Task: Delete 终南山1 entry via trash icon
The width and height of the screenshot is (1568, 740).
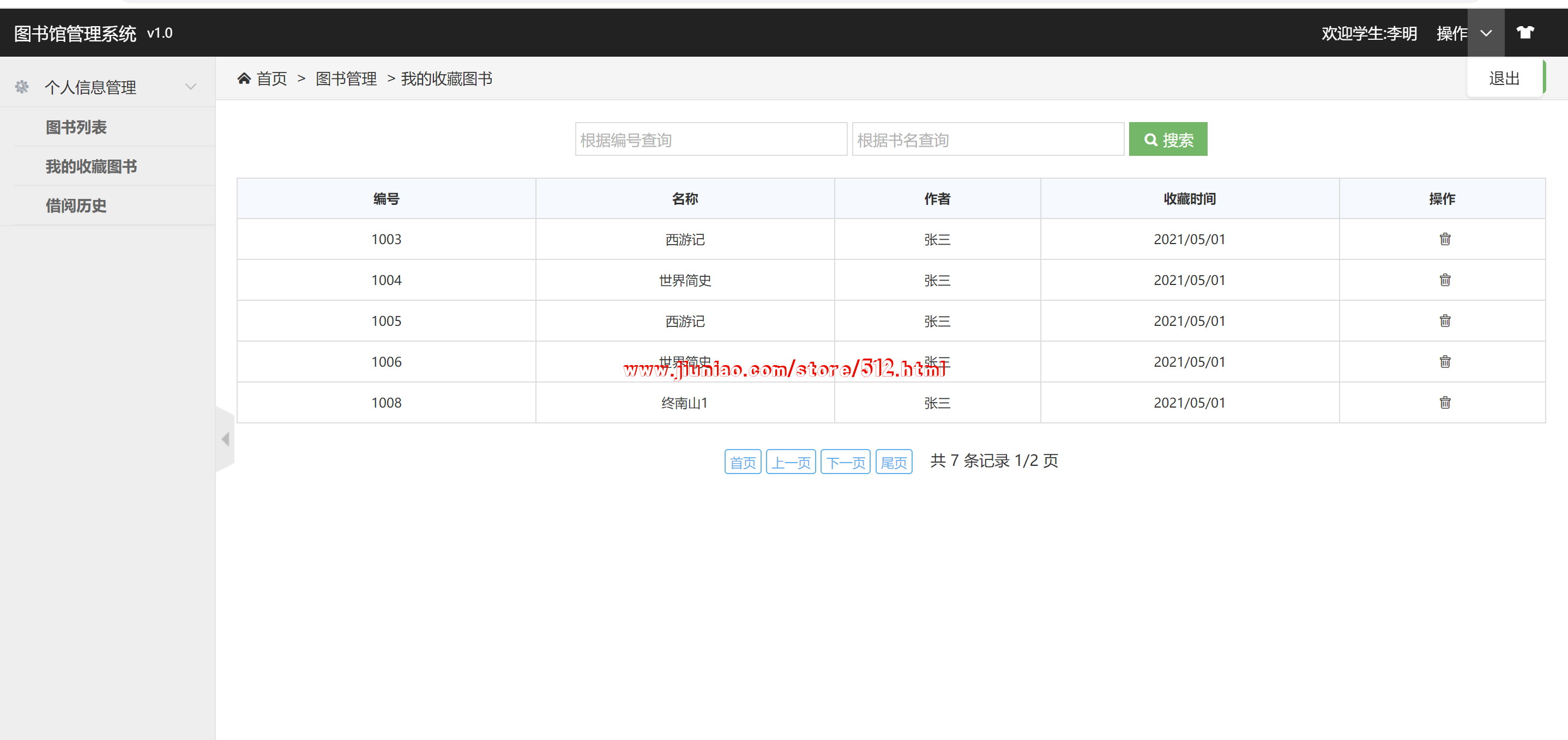Action: (x=1444, y=402)
